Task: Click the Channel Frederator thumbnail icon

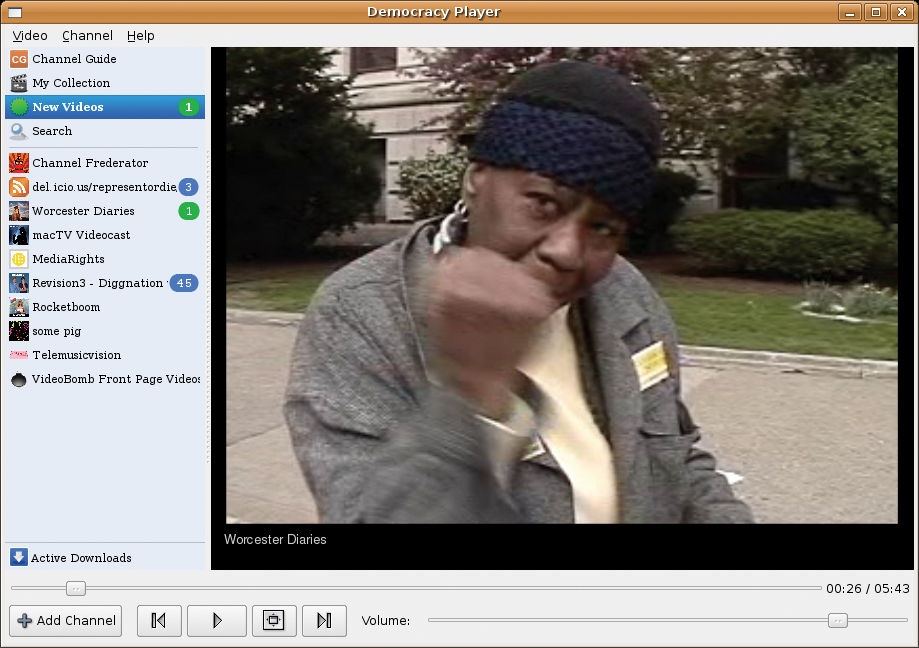Action: [19, 163]
